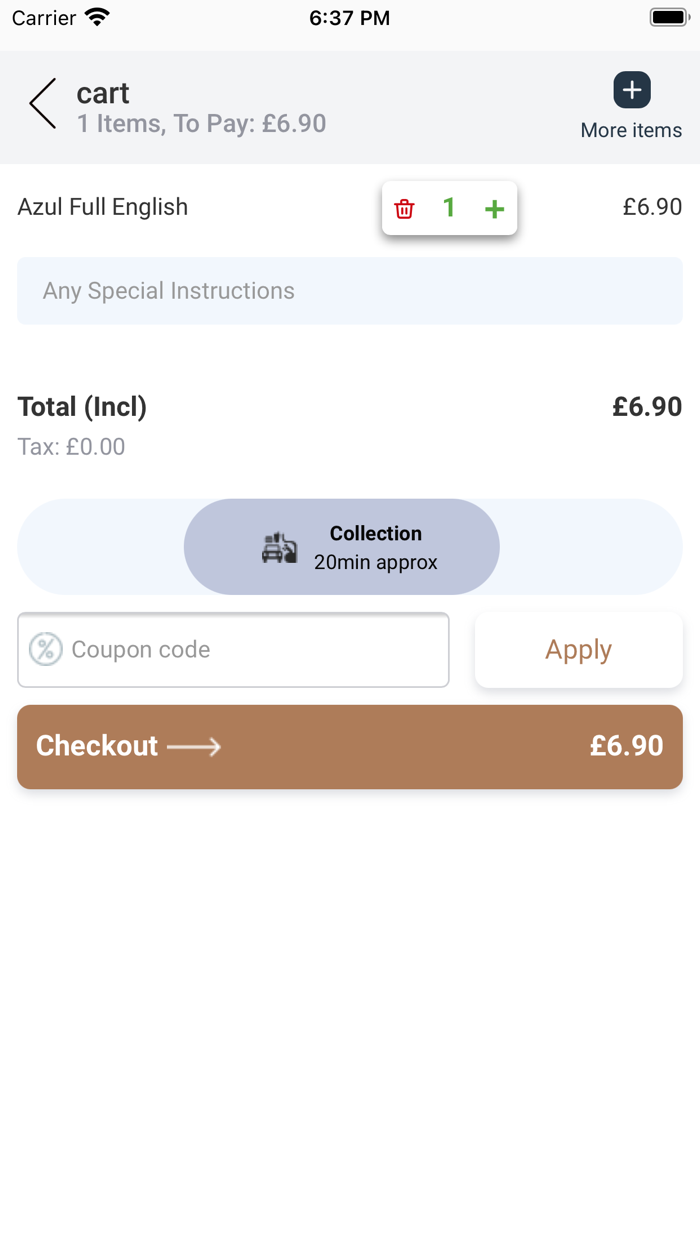Increase quantity with the green plus icon

pos(494,209)
